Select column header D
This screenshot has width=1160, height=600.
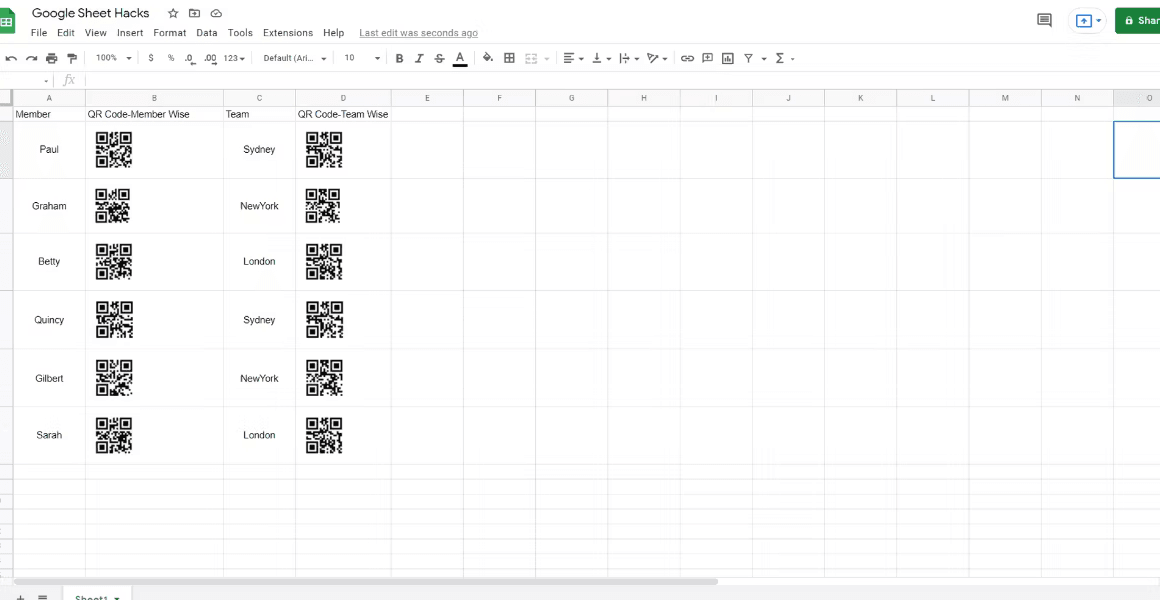(343, 98)
